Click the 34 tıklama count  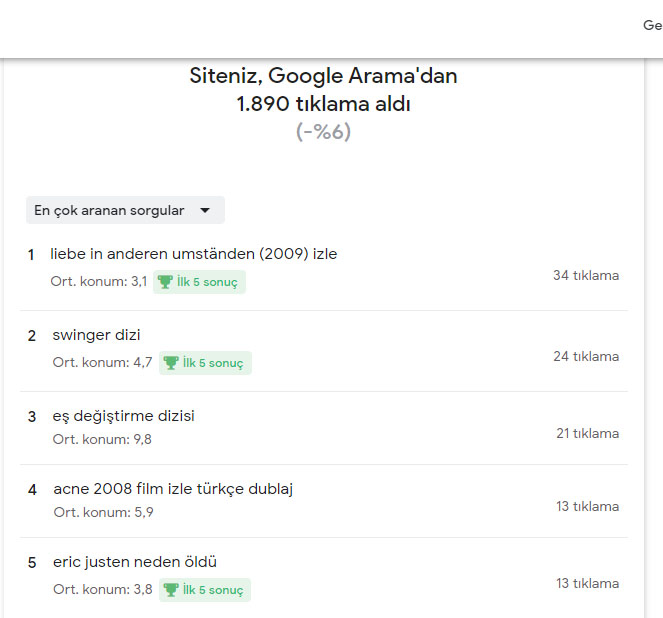586,276
